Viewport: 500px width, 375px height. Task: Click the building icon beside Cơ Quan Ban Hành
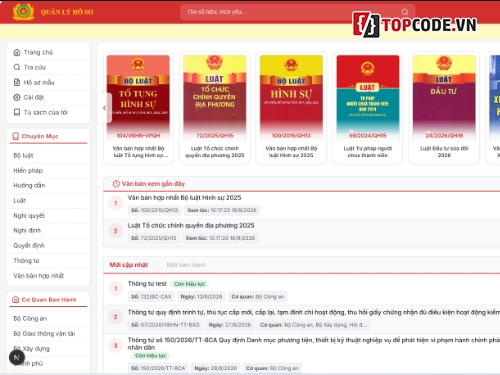pyautogui.click(x=15, y=299)
